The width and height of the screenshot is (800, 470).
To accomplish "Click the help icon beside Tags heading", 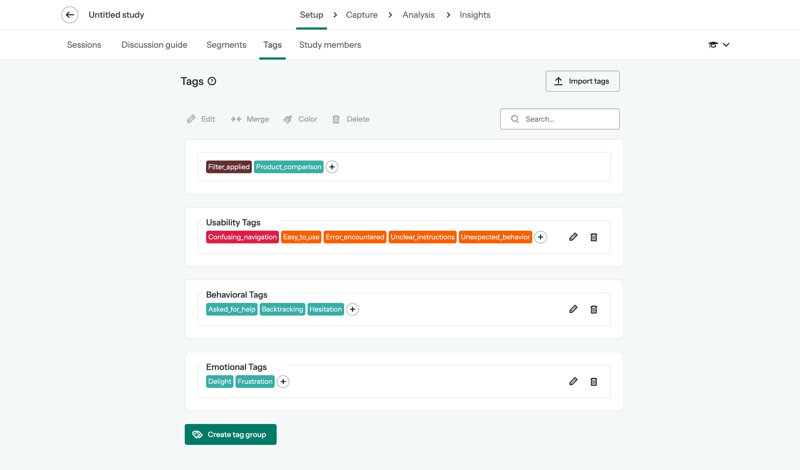I will point(212,81).
